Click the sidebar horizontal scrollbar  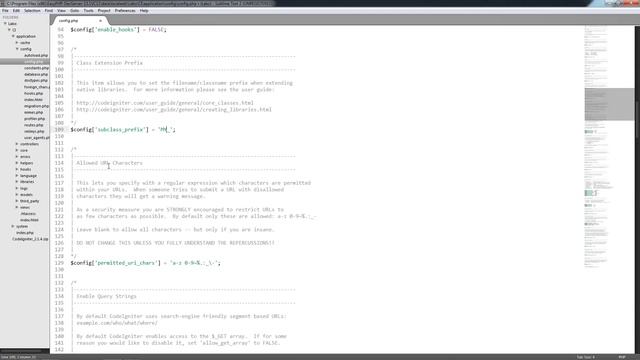21,351
